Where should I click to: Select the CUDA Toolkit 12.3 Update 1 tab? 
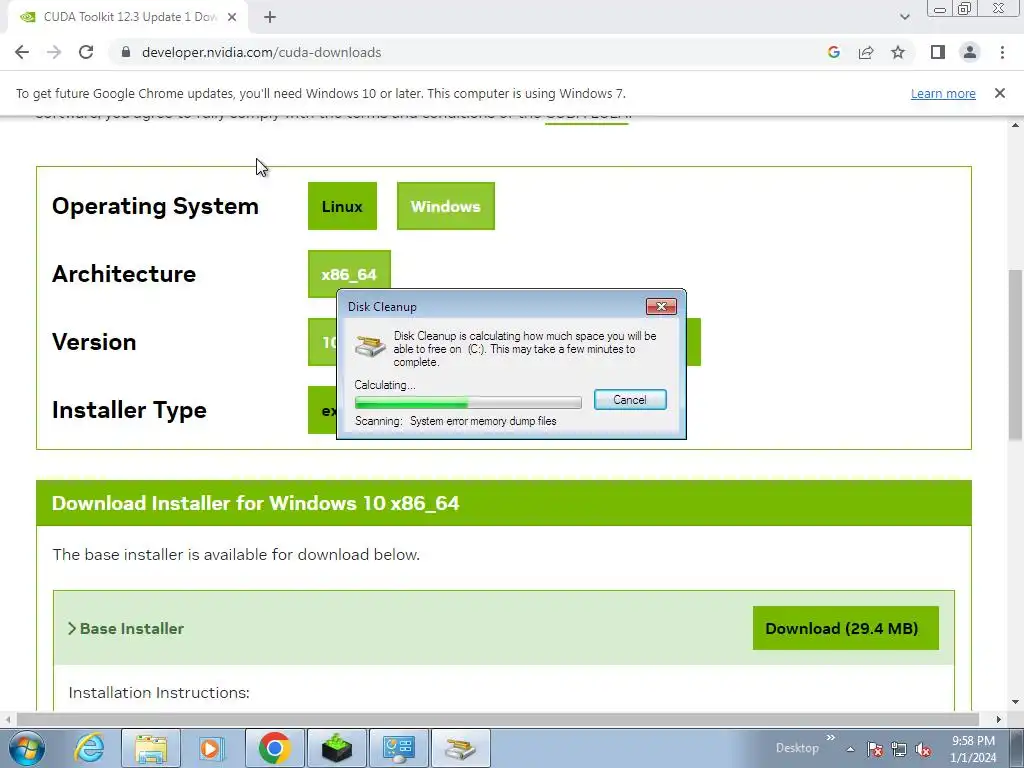[x=128, y=17]
